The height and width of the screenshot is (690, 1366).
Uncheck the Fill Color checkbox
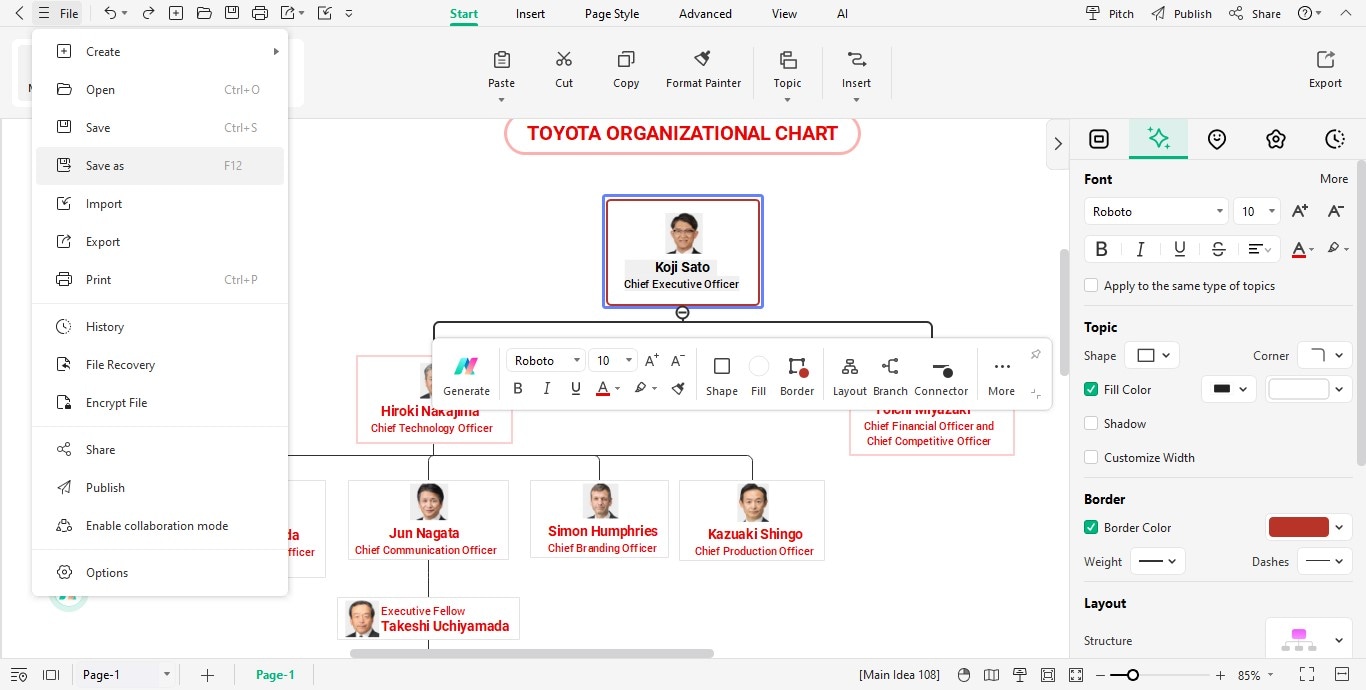1091,390
